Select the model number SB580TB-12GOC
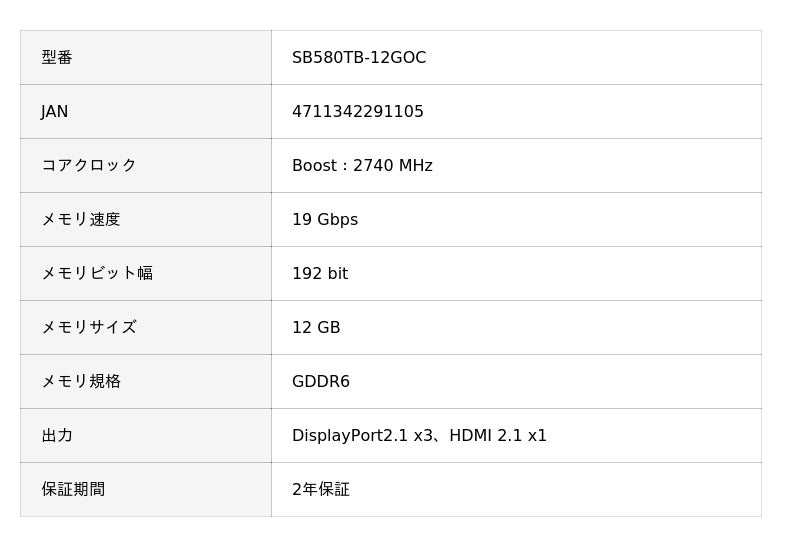The height and width of the screenshot is (547, 800). (359, 58)
